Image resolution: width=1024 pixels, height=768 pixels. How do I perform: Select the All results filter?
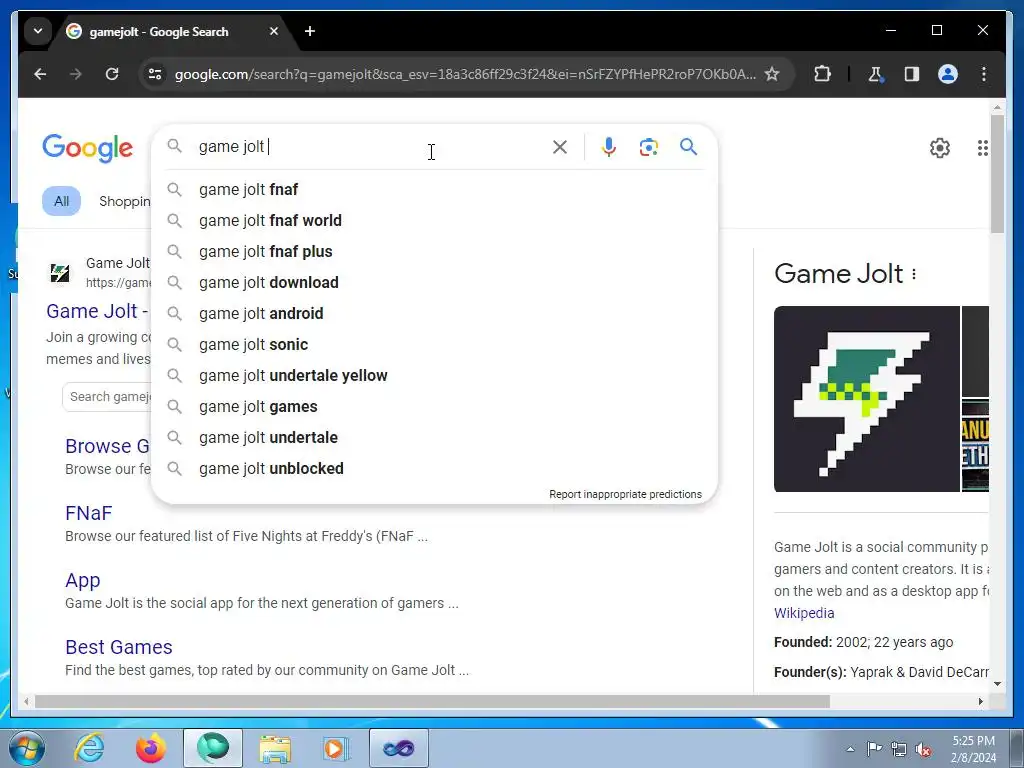[61, 201]
